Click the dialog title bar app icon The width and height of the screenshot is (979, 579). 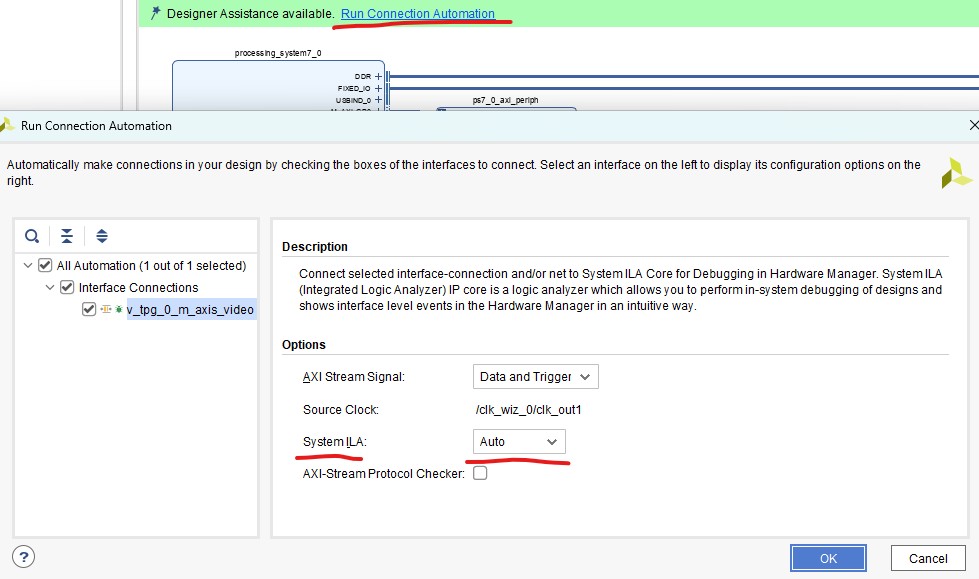pyautogui.click(x=8, y=126)
